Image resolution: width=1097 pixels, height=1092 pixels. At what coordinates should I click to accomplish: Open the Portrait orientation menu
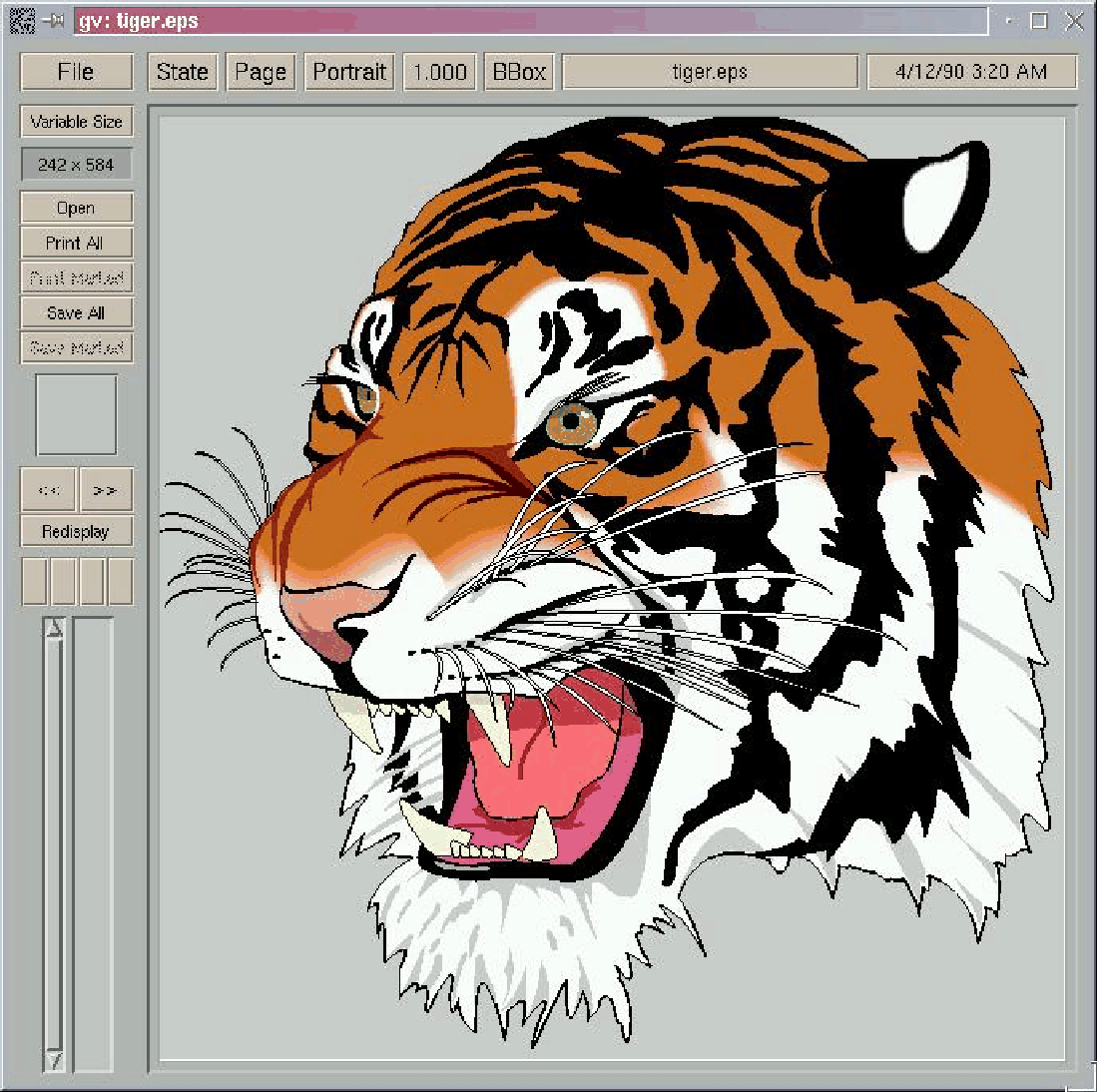349,71
